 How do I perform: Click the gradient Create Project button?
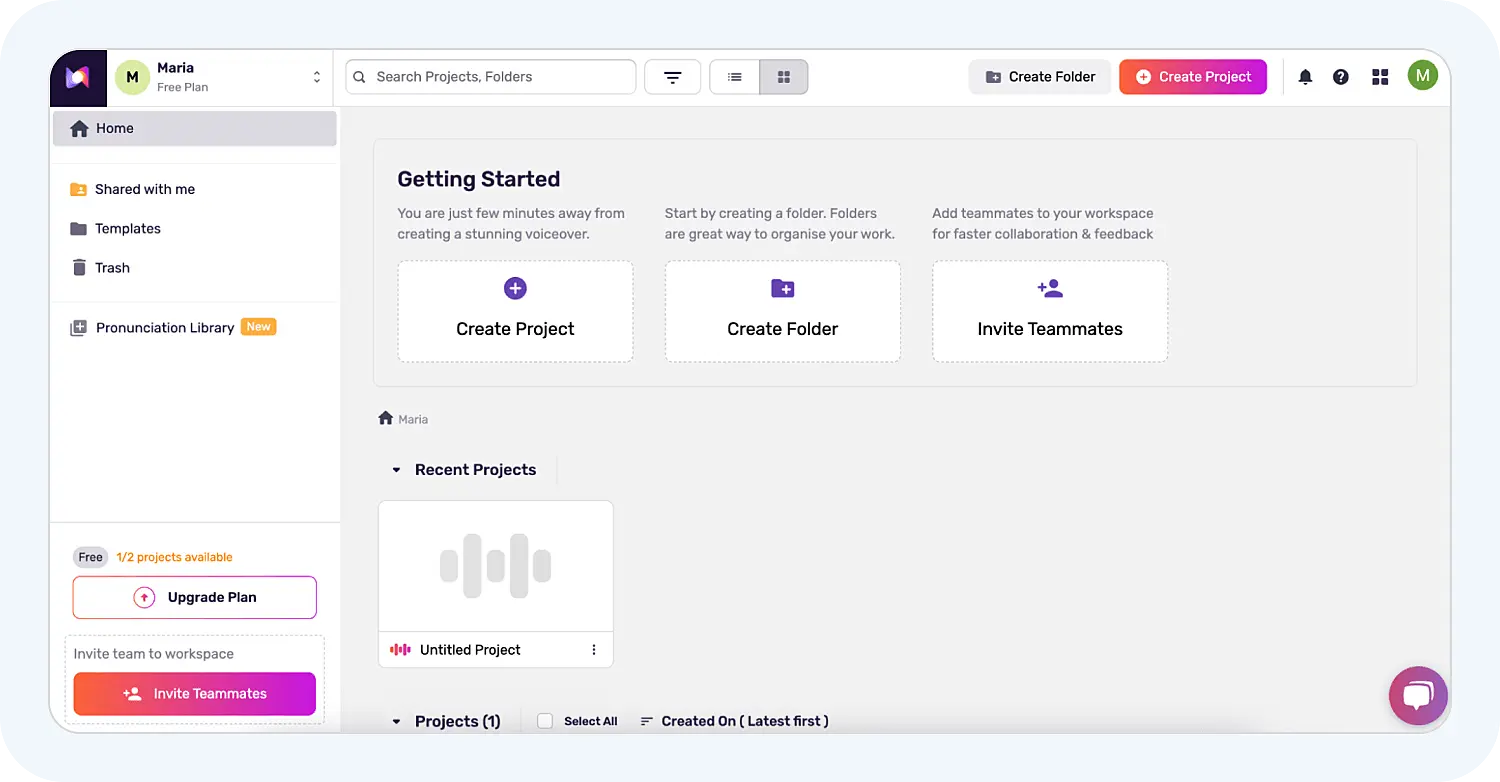[1193, 77]
